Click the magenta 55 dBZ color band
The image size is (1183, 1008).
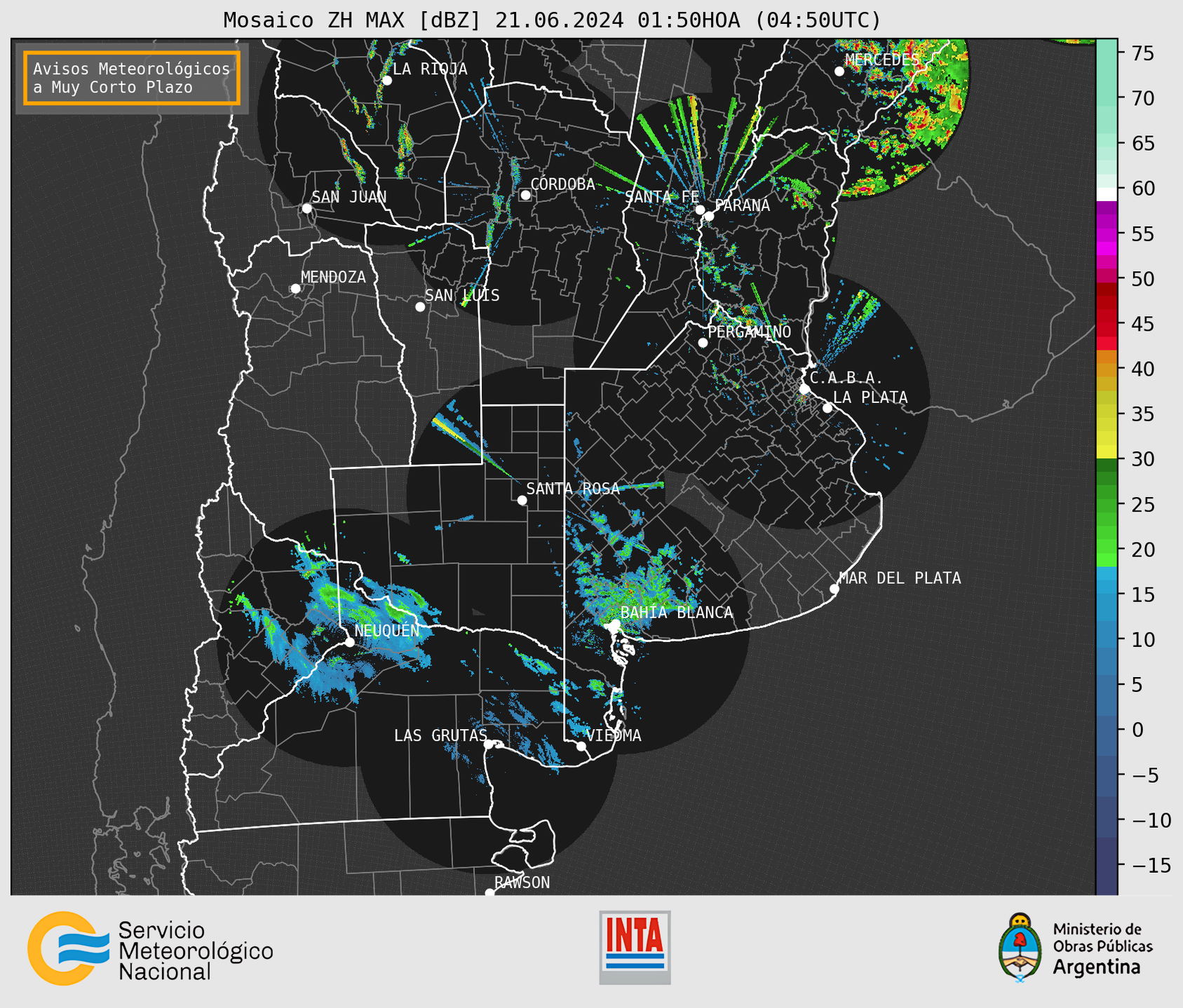[1107, 235]
